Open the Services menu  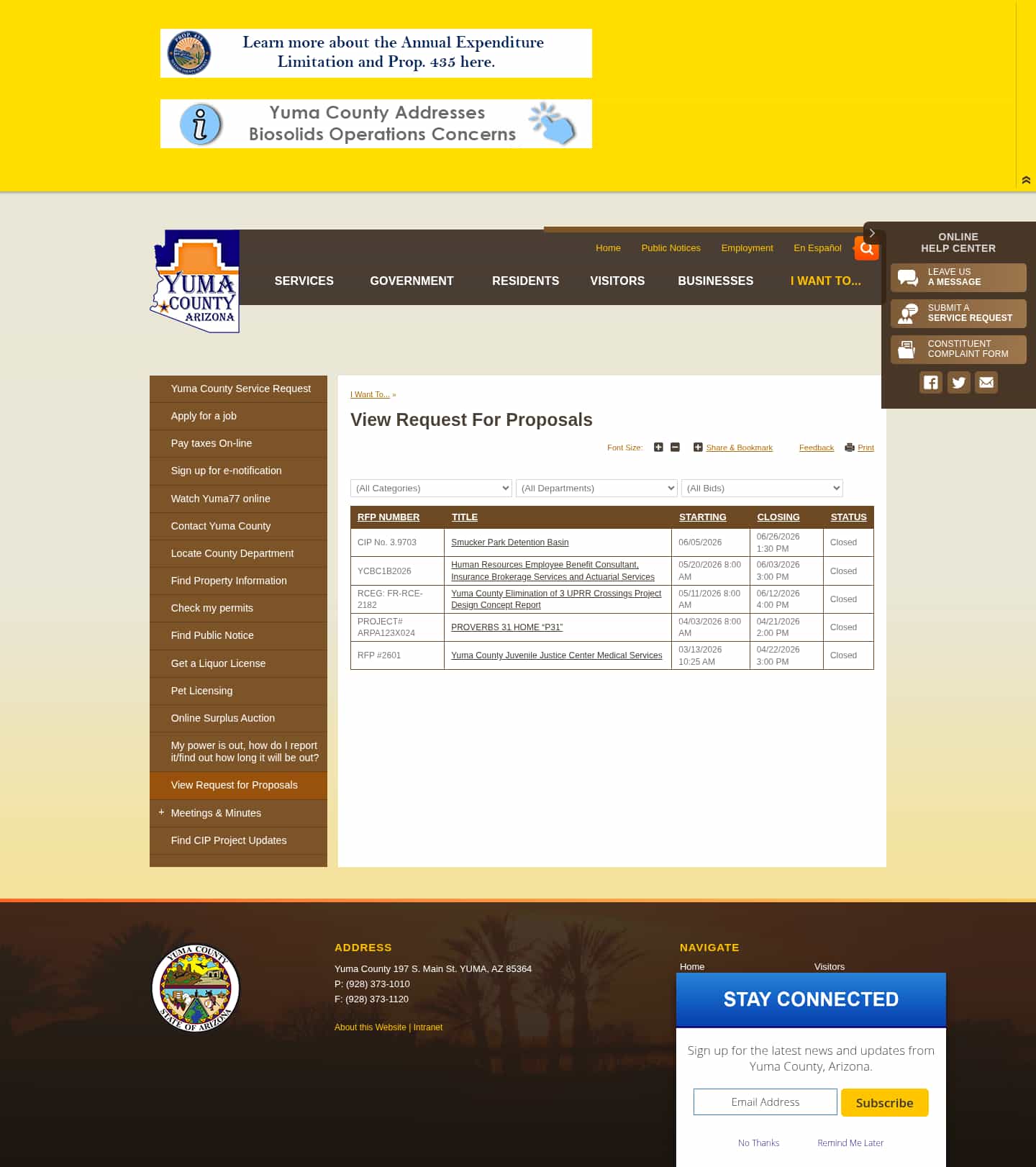tap(304, 281)
